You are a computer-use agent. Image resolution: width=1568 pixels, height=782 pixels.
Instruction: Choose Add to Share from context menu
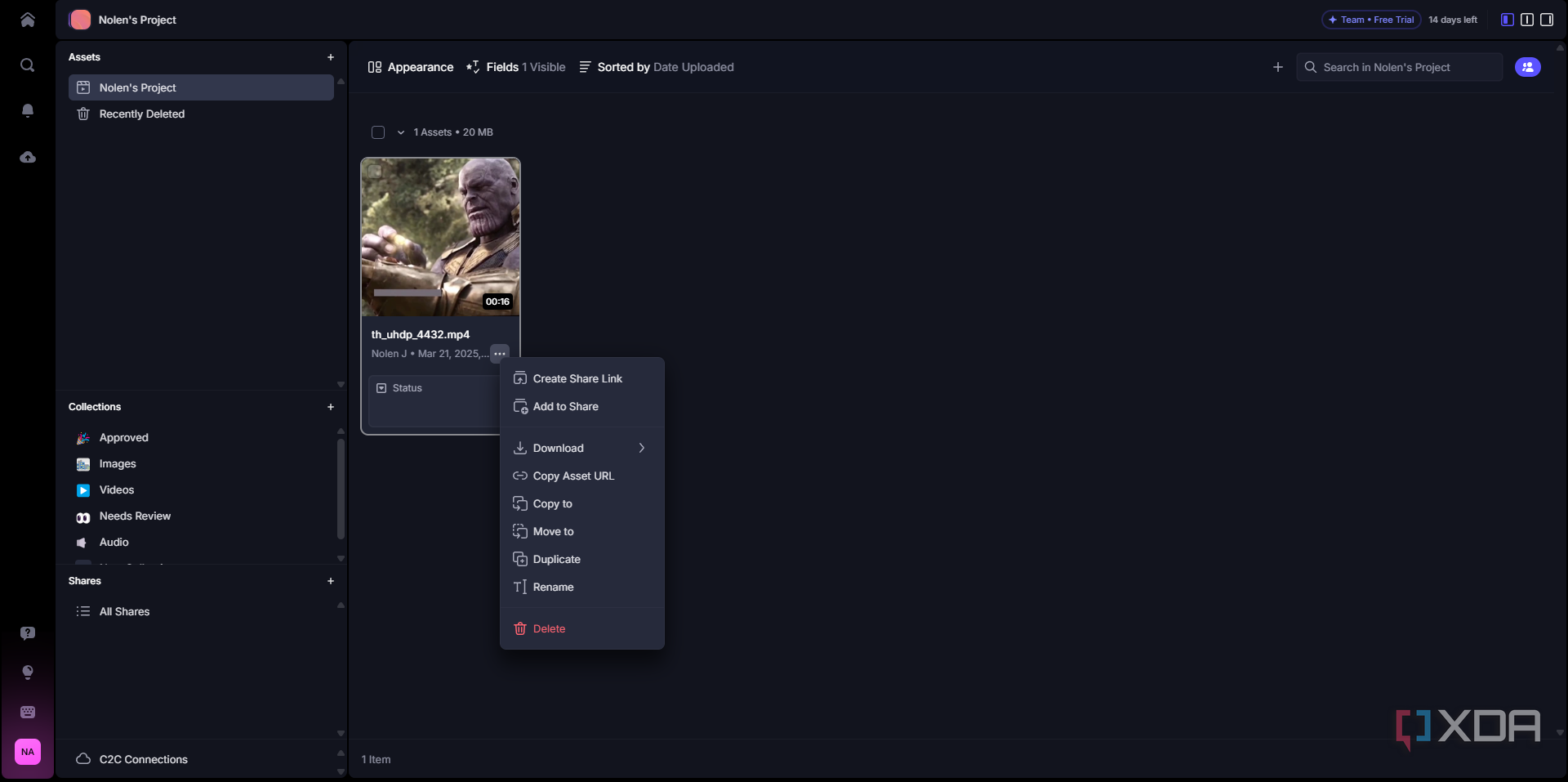(x=582, y=406)
